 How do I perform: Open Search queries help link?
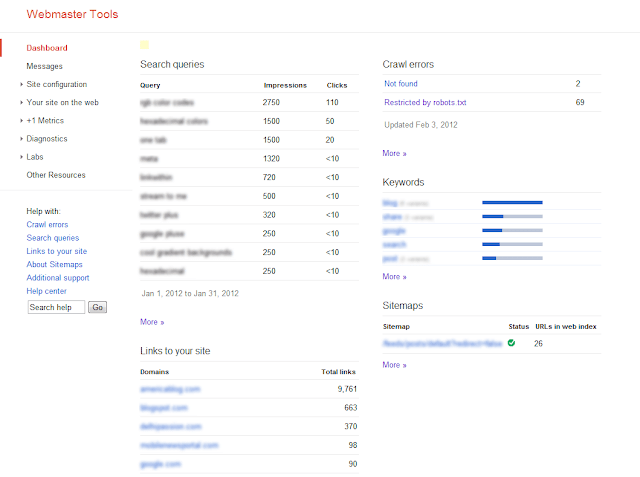click(x=53, y=238)
